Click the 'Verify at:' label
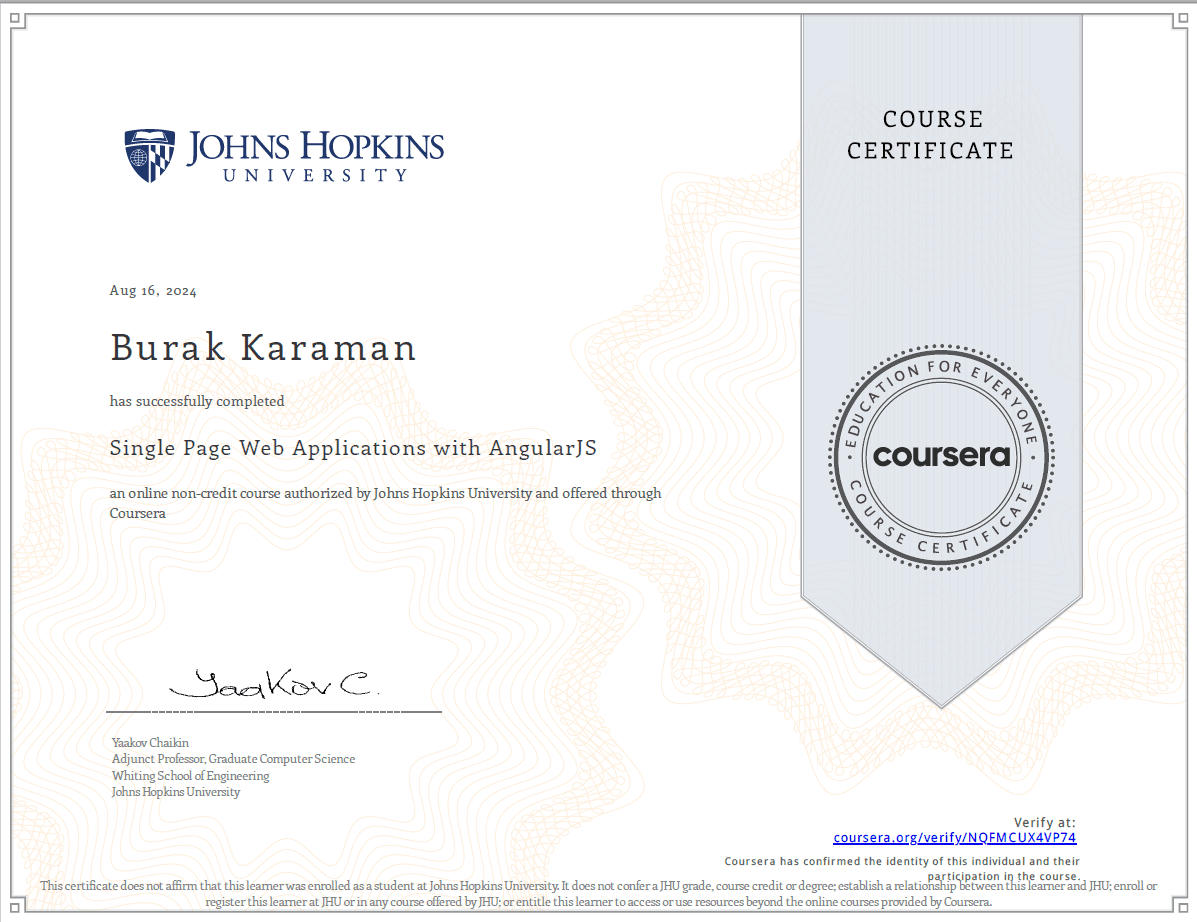 tap(1044, 823)
